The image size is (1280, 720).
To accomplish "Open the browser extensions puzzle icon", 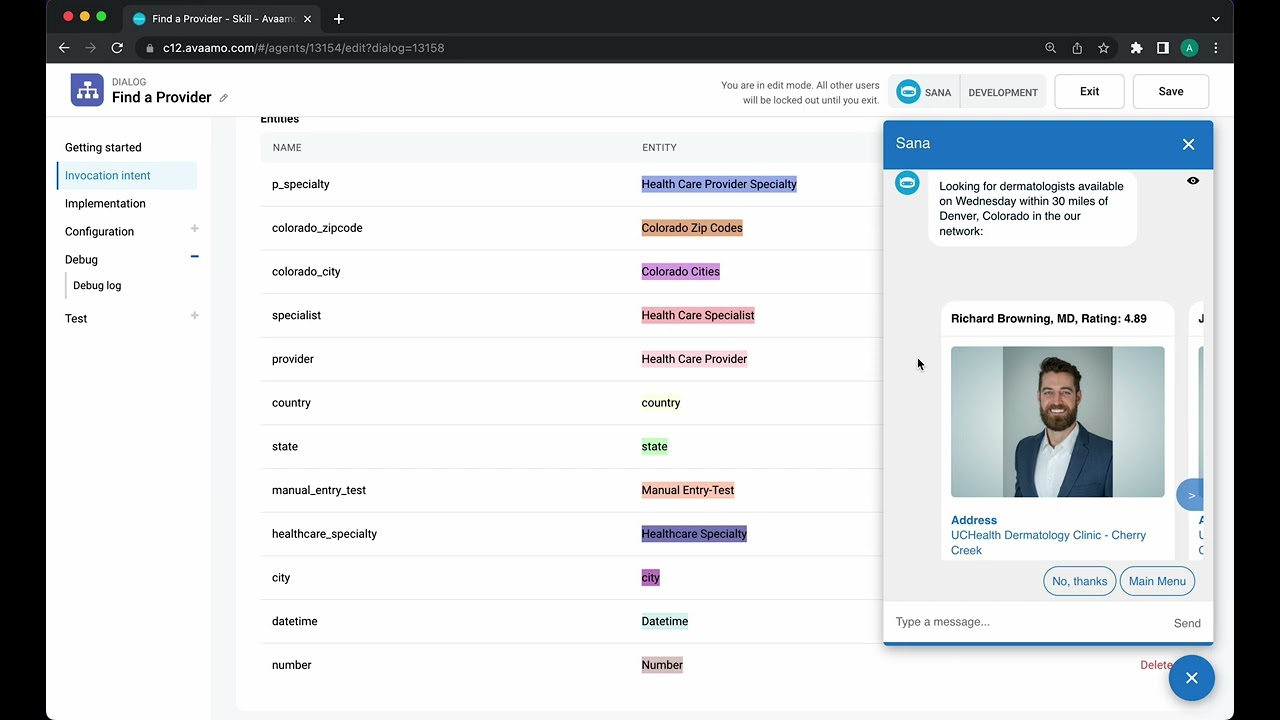I will tap(1136, 48).
